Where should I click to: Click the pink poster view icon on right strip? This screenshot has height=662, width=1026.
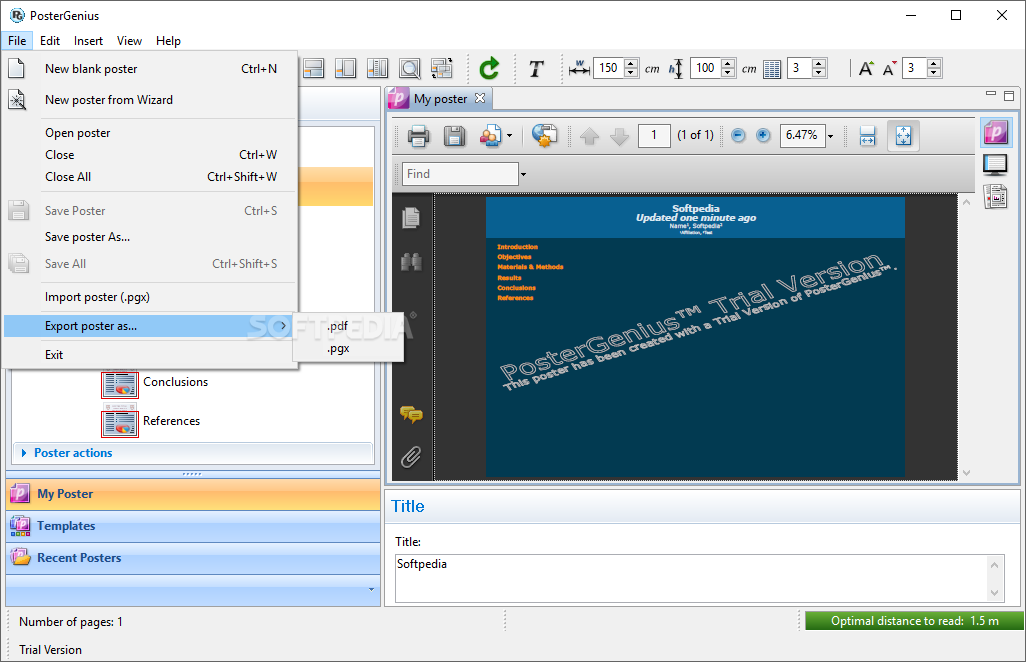click(995, 133)
